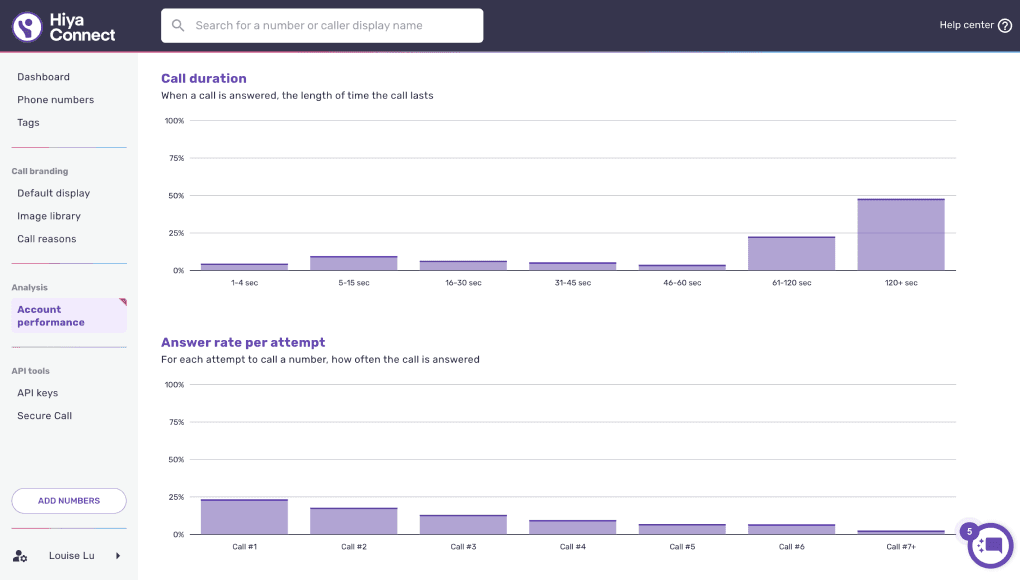Click the Help center link
The height and width of the screenshot is (580, 1020).
point(966,25)
